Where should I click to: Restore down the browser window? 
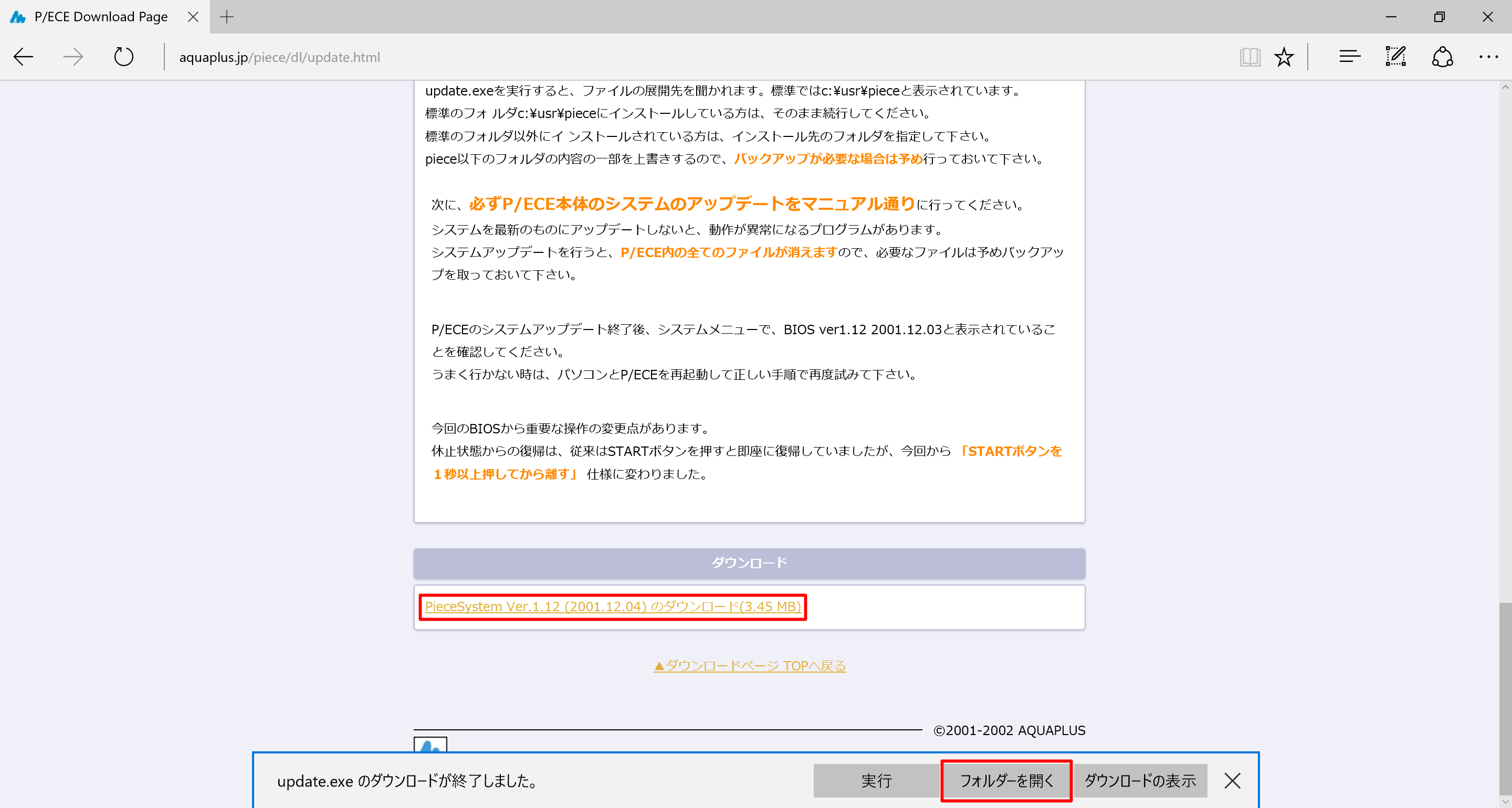[x=1439, y=17]
